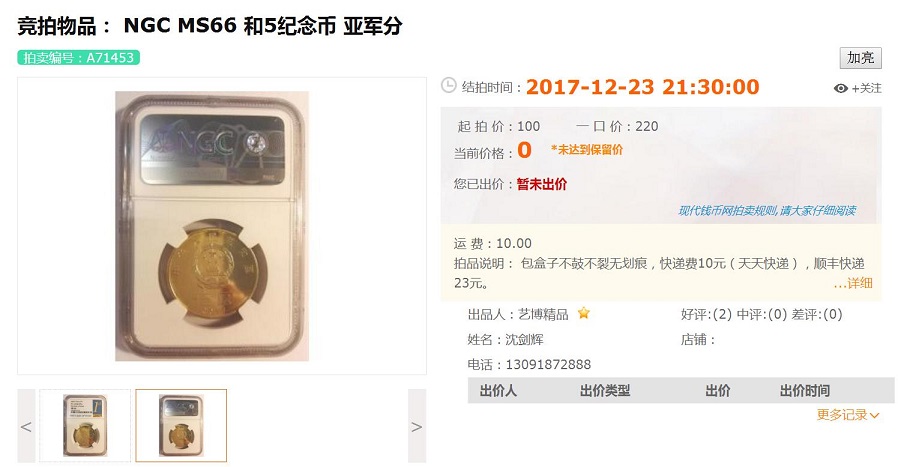Image resolution: width=898 pixels, height=467 pixels.
Task: Show next thumbnails with the right arrow
Action: (417, 426)
